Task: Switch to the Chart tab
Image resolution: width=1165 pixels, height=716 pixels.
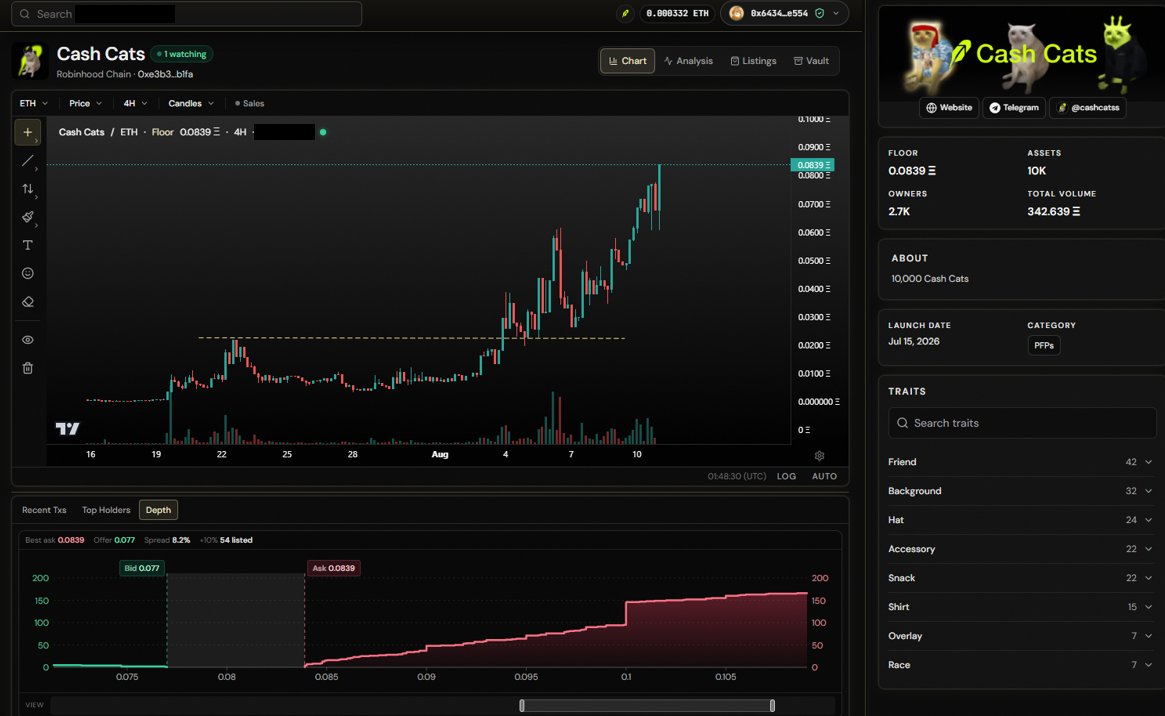Action: pos(627,61)
